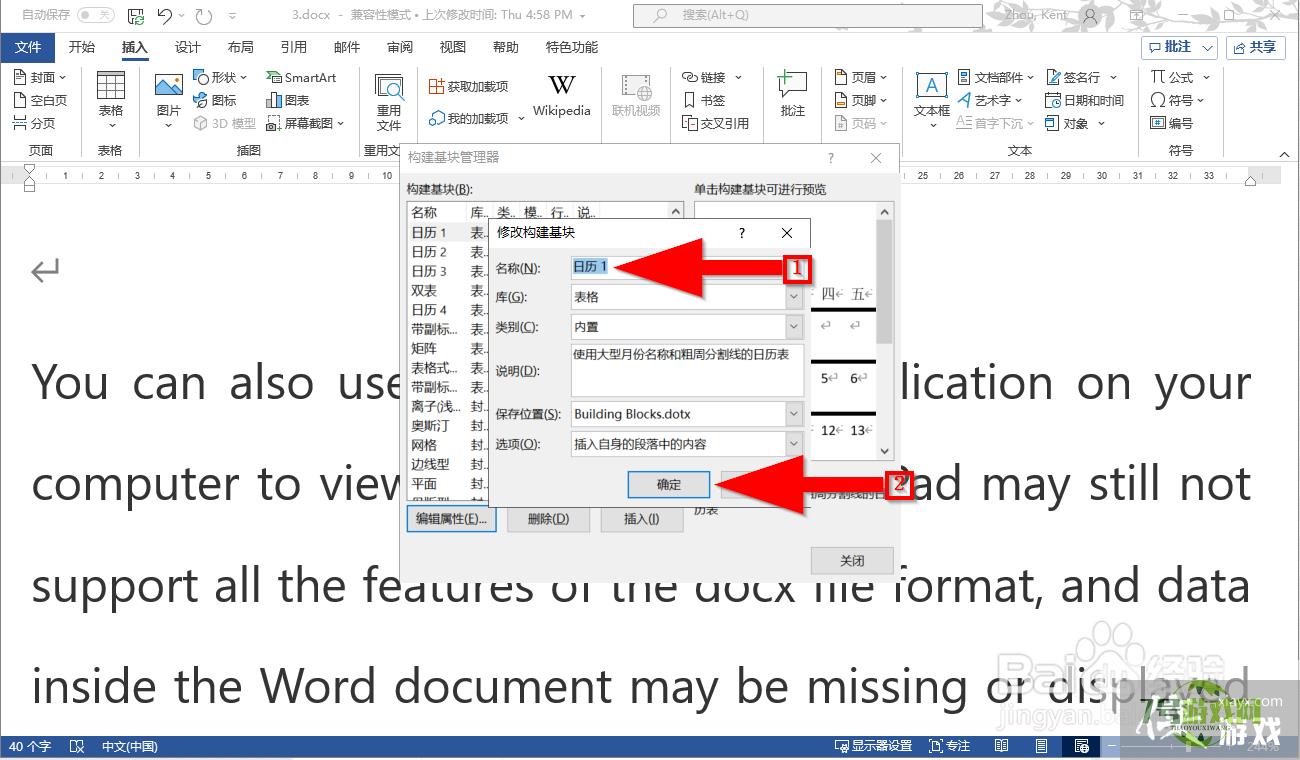
Task: Switch to the 布局 layout tab
Action: 241,47
